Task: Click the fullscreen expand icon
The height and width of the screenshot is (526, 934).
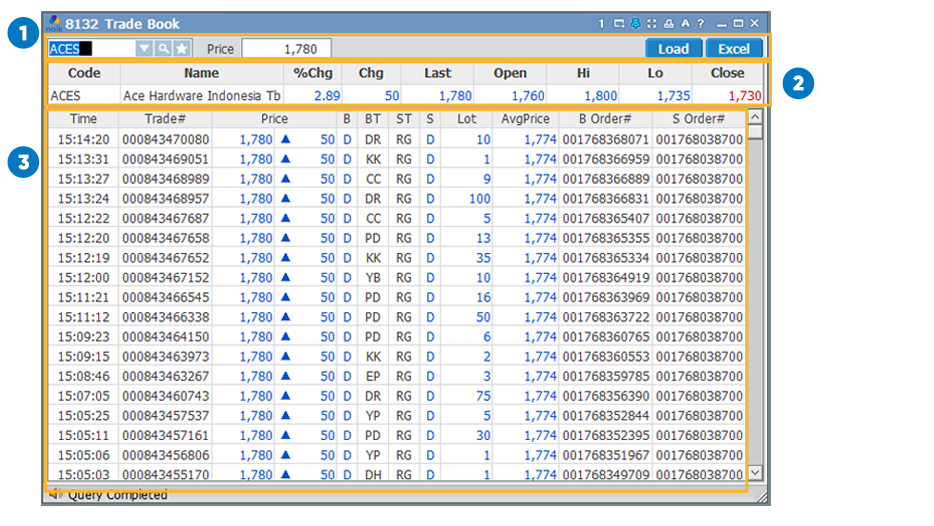Action: coord(652,23)
